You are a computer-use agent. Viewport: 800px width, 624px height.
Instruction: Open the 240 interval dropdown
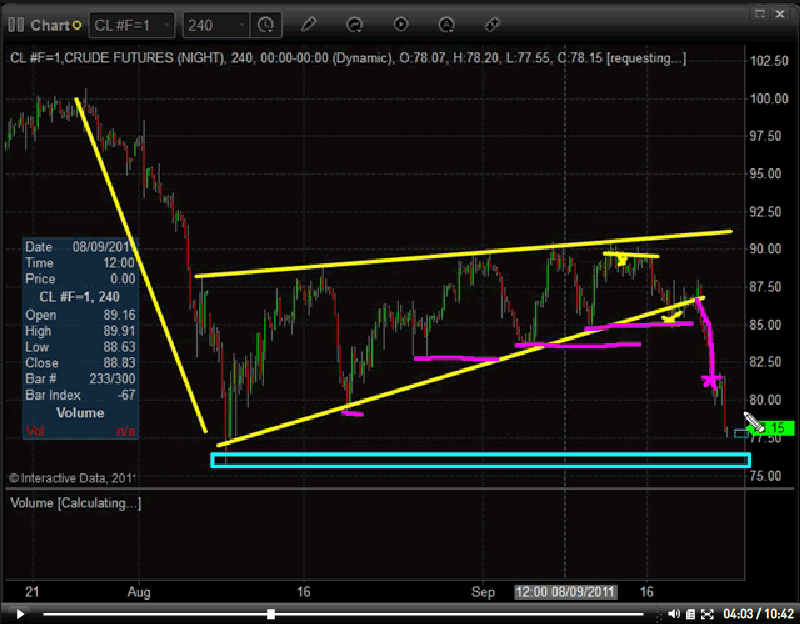[x=216, y=25]
